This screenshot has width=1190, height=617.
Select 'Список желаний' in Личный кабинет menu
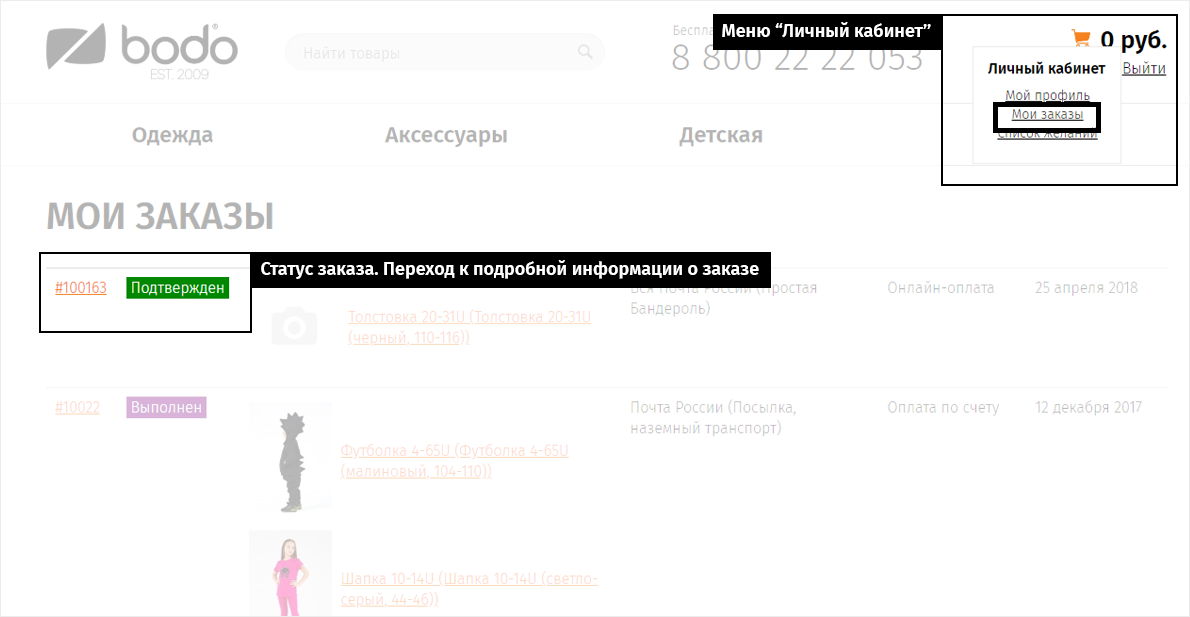click(x=1047, y=134)
